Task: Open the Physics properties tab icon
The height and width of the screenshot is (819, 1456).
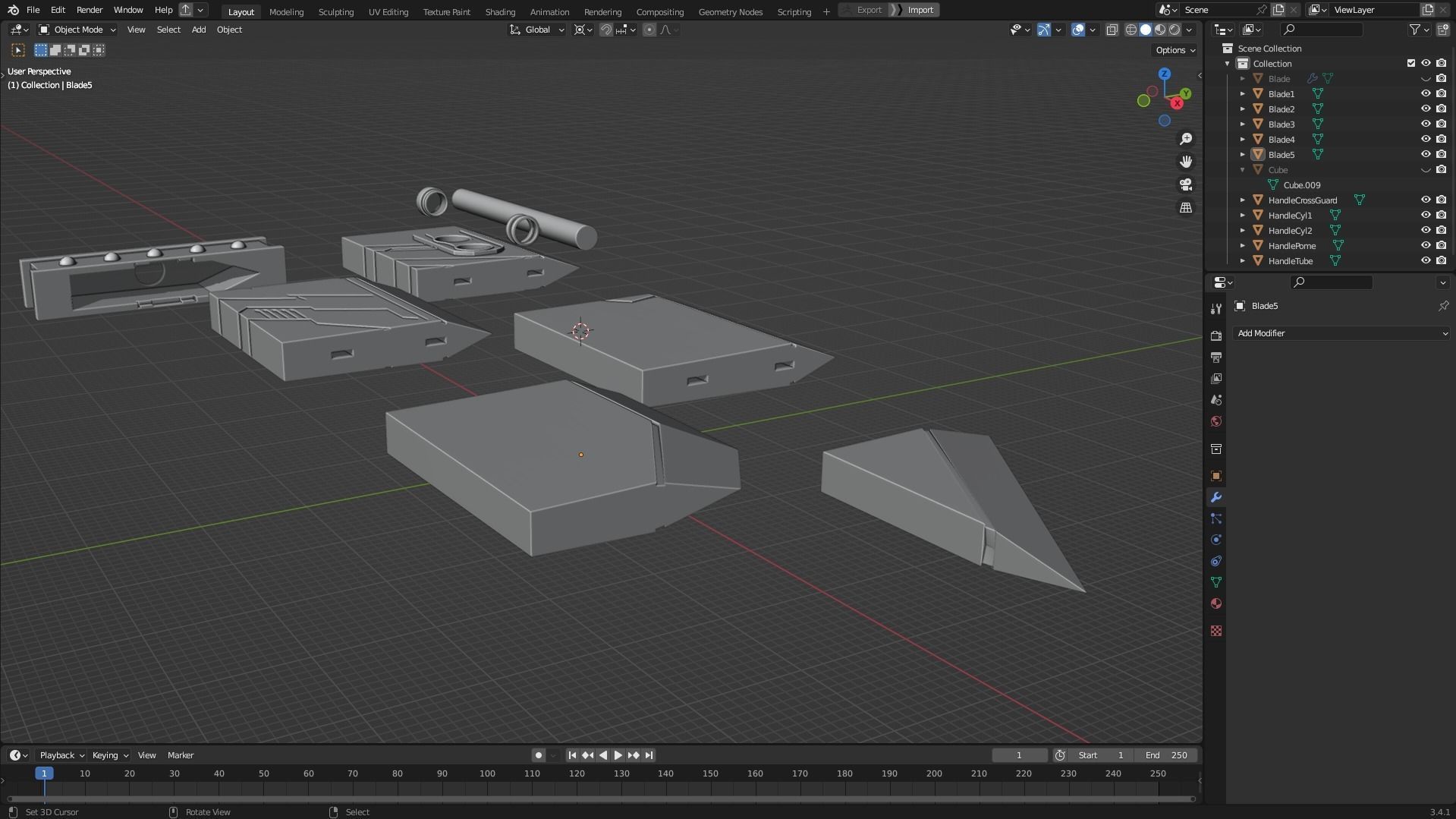Action: tap(1216, 540)
